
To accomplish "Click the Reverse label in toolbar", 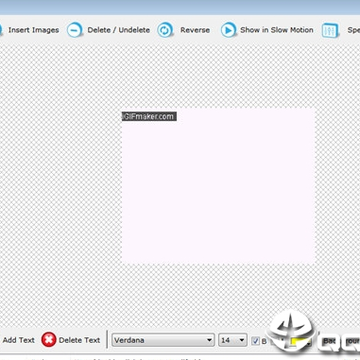I will point(195,30).
